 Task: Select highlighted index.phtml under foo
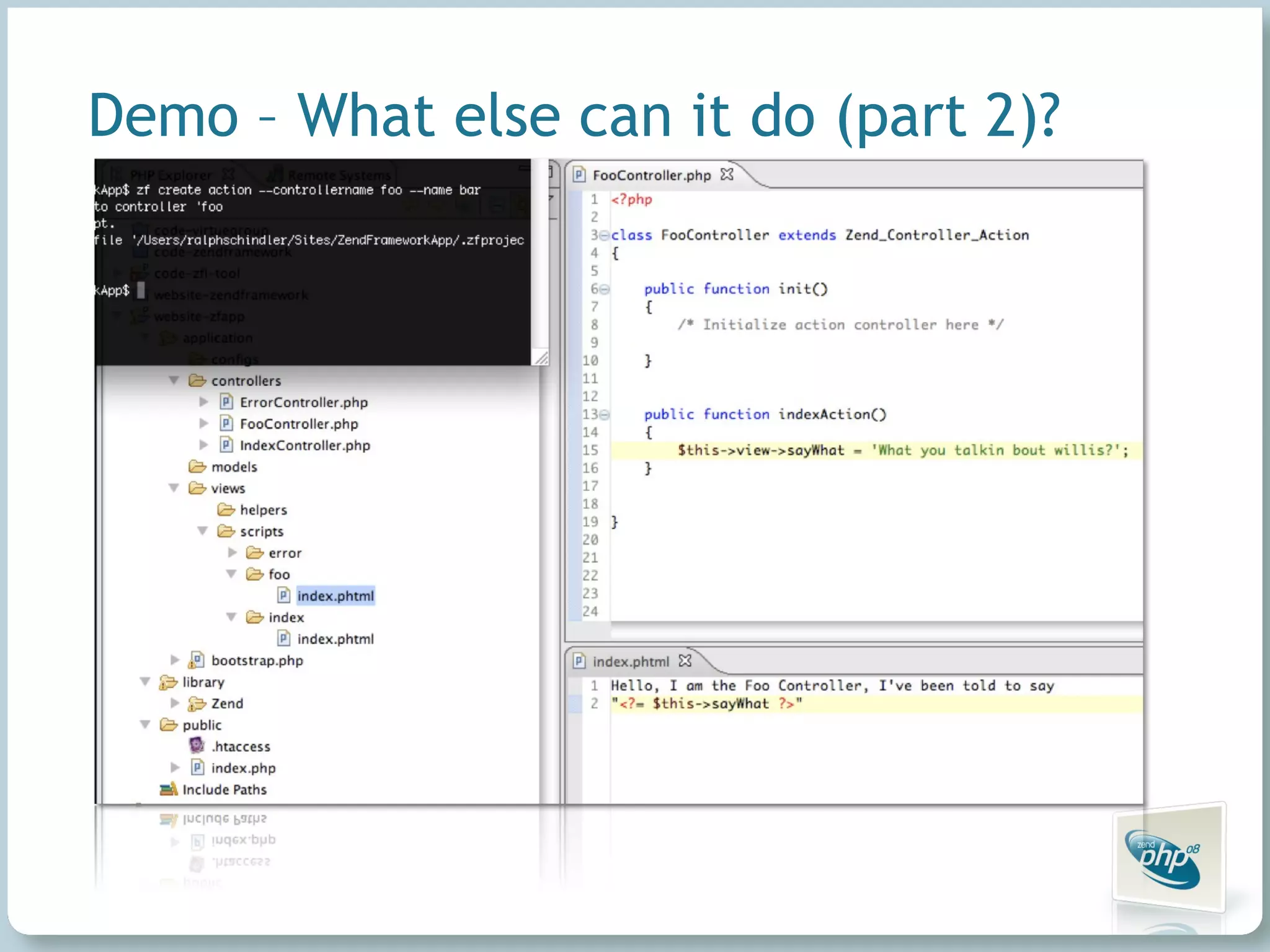pos(335,596)
